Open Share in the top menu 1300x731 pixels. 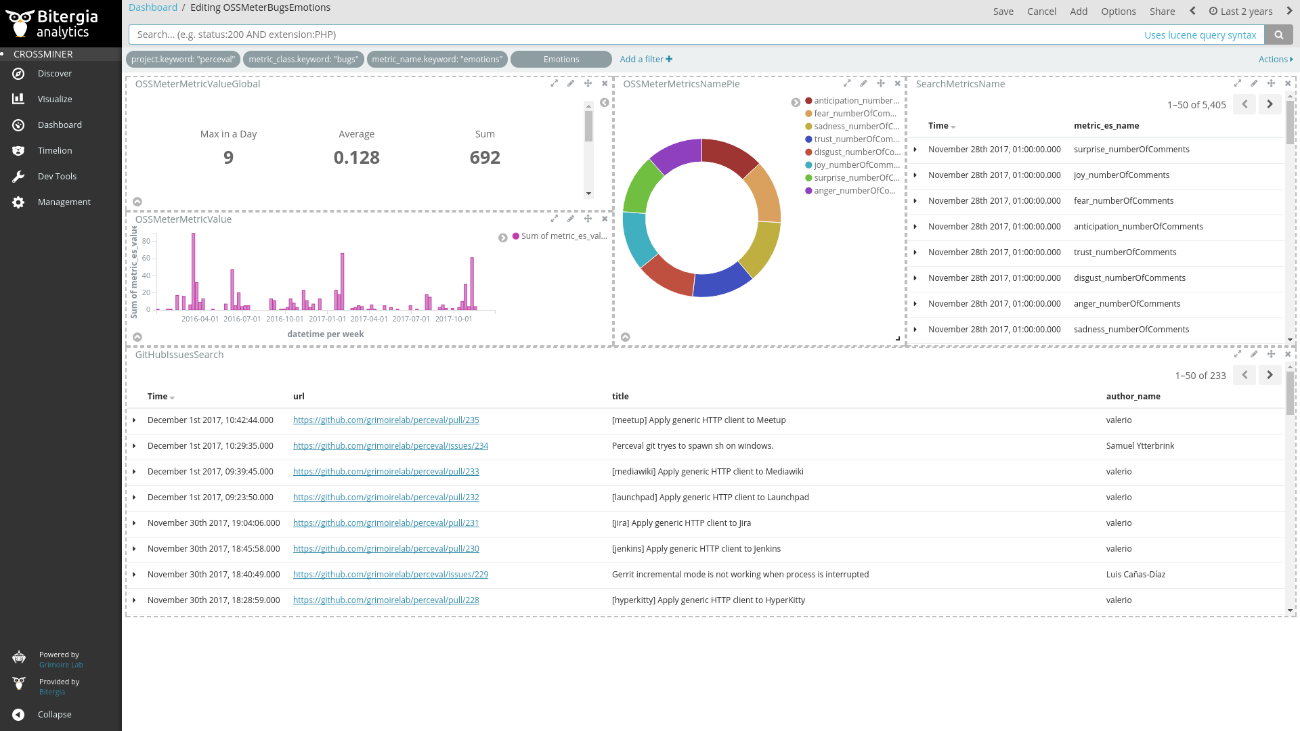pyautogui.click(x=1162, y=11)
